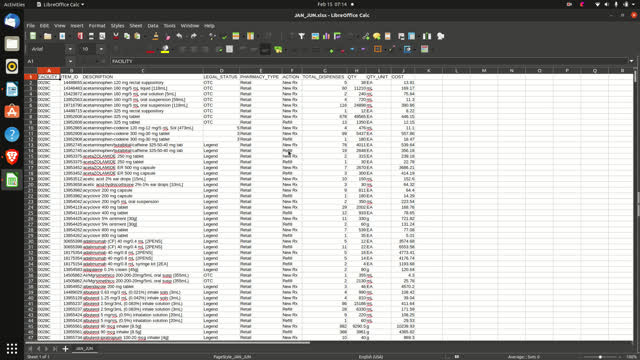Insert a chart
640x360 pixels.
point(326,36)
